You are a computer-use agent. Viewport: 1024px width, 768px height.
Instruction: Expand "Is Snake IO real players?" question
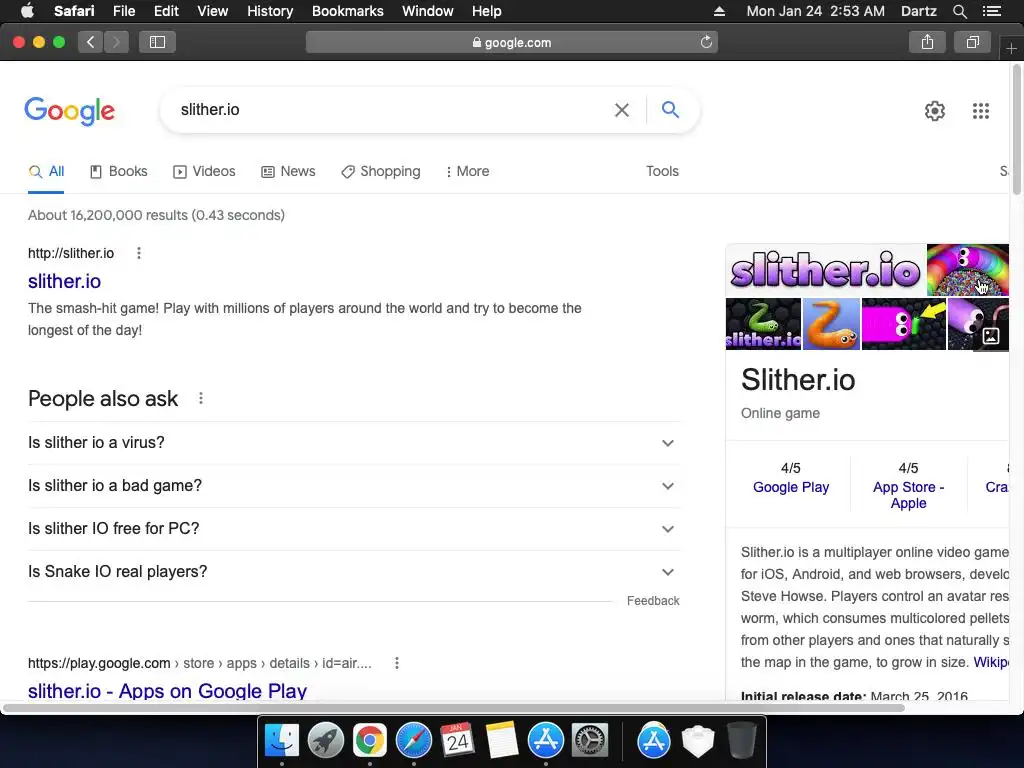pyautogui.click(x=354, y=572)
